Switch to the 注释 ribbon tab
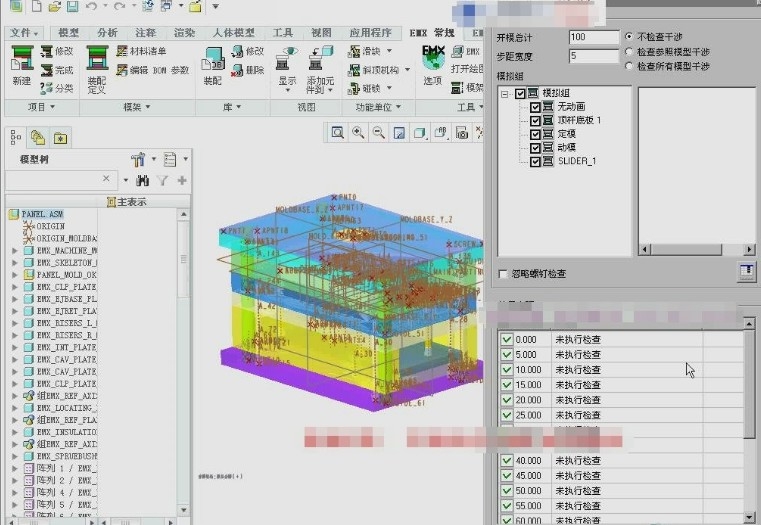The height and width of the screenshot is (525, 761). [x=145, y=33]
